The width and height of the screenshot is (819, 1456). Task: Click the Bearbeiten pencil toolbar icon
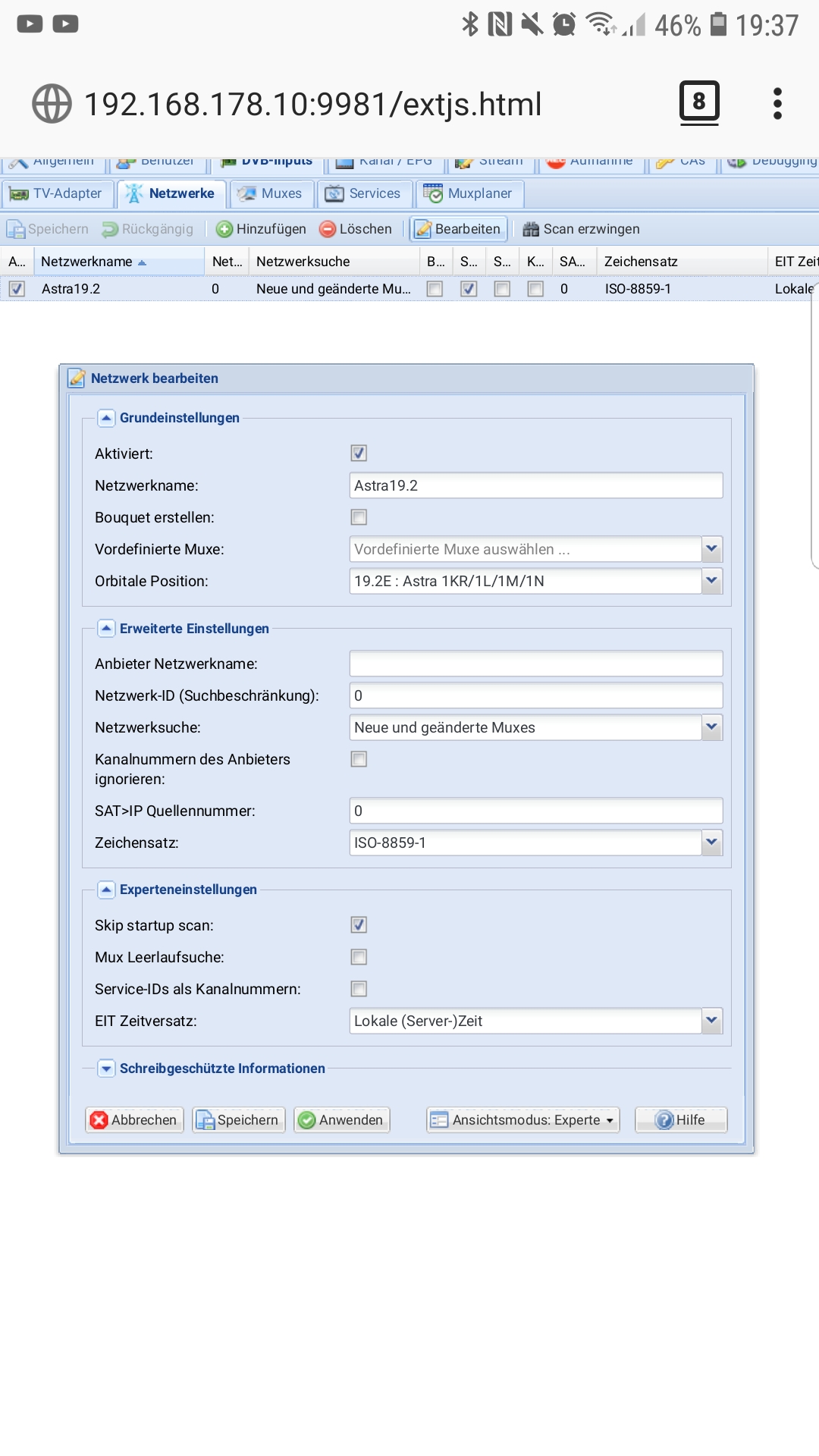pos(423,229)
